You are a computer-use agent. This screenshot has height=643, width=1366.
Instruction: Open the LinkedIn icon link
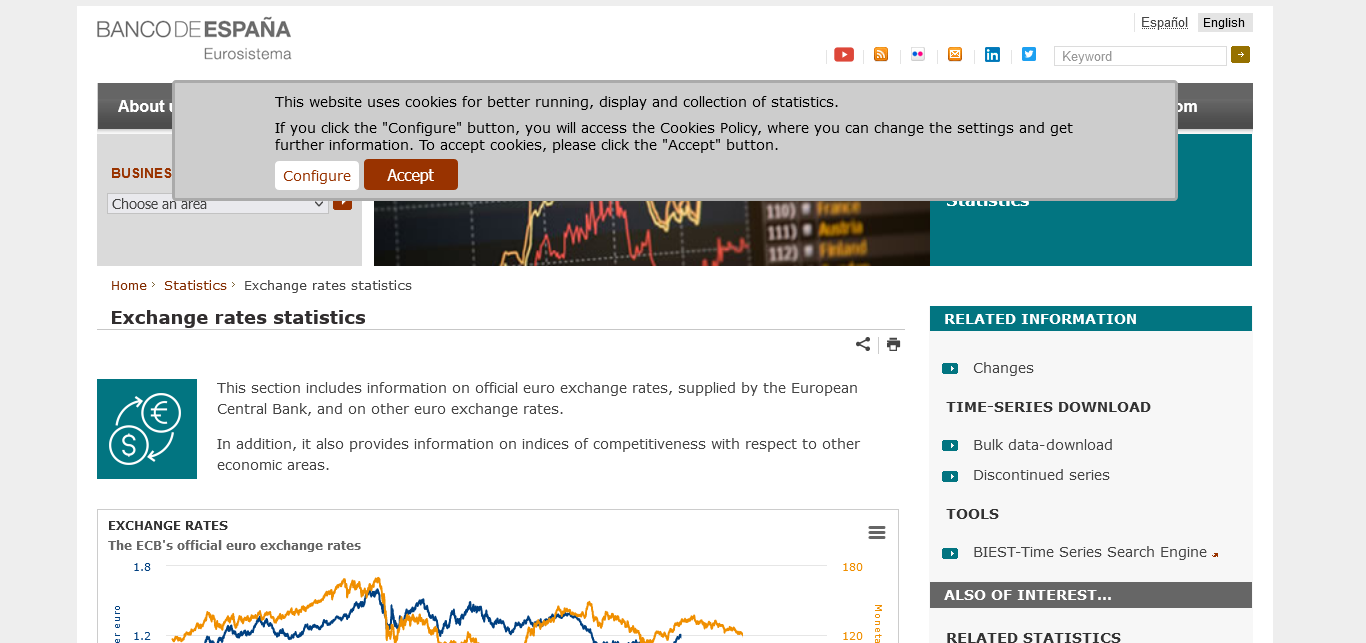[992, 55]
